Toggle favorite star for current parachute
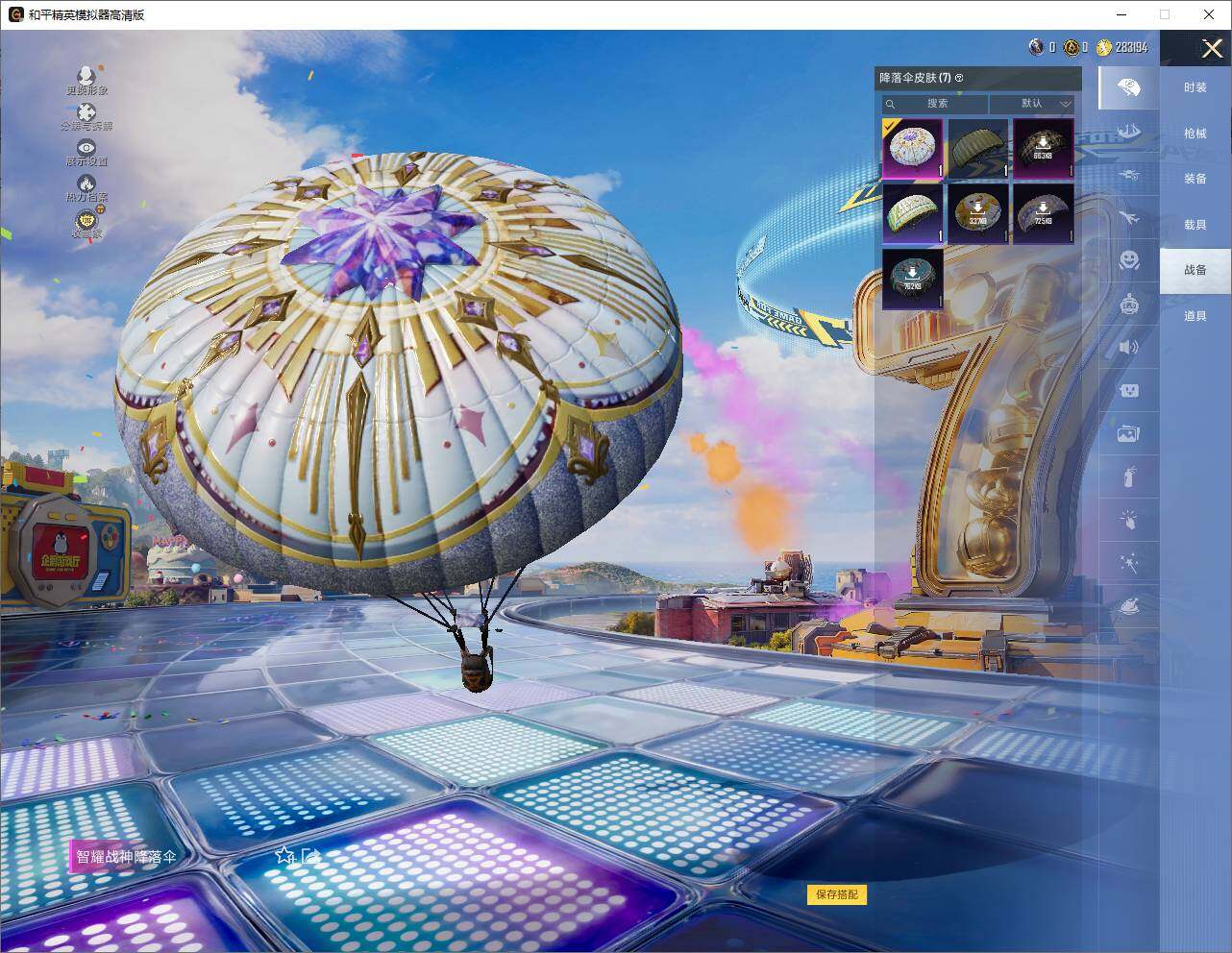The width and height of the screenshot is (1232, 953). (x=284, y=855)
